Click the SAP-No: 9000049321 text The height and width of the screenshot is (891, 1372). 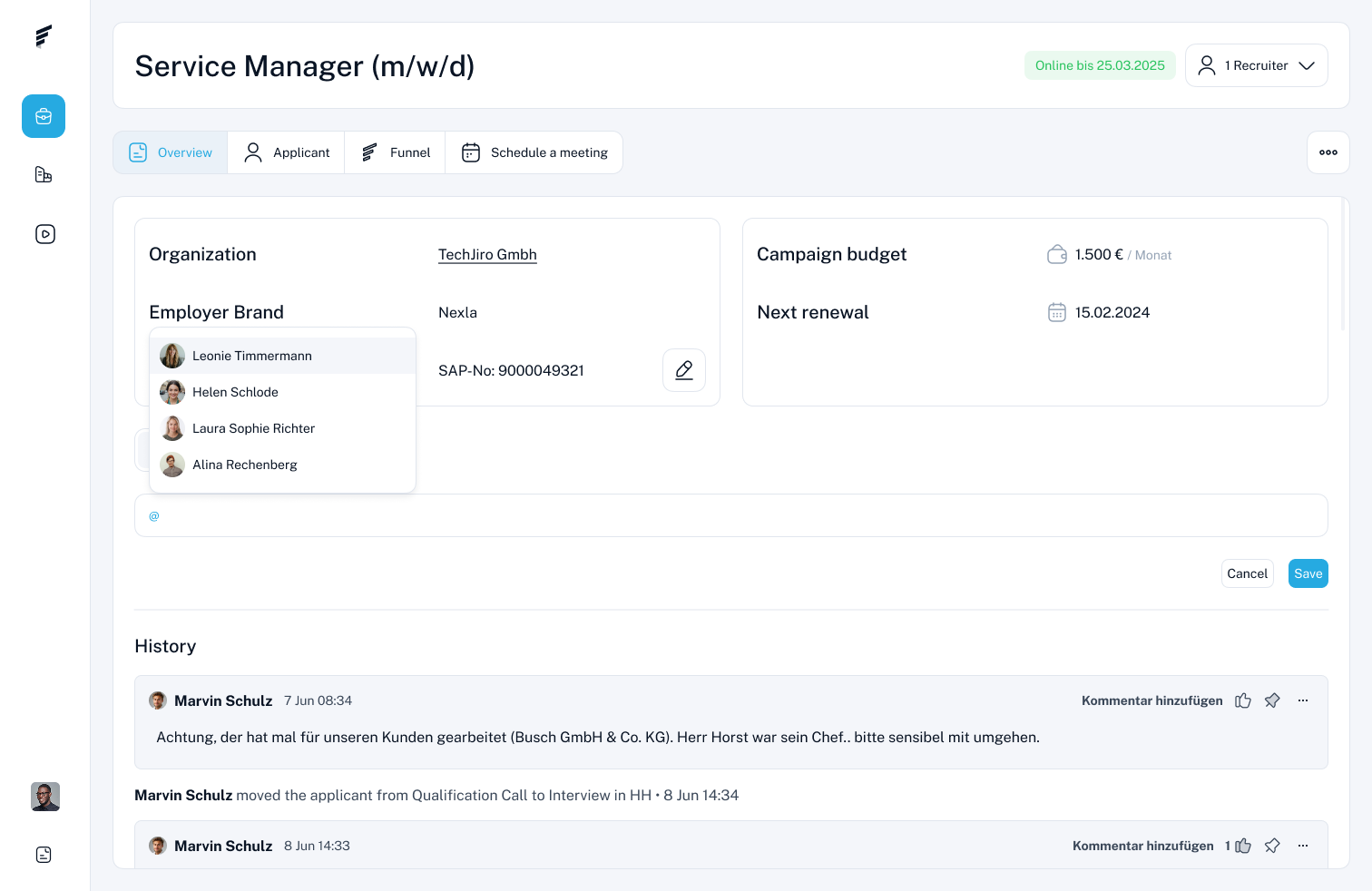[x=511, y=370]
